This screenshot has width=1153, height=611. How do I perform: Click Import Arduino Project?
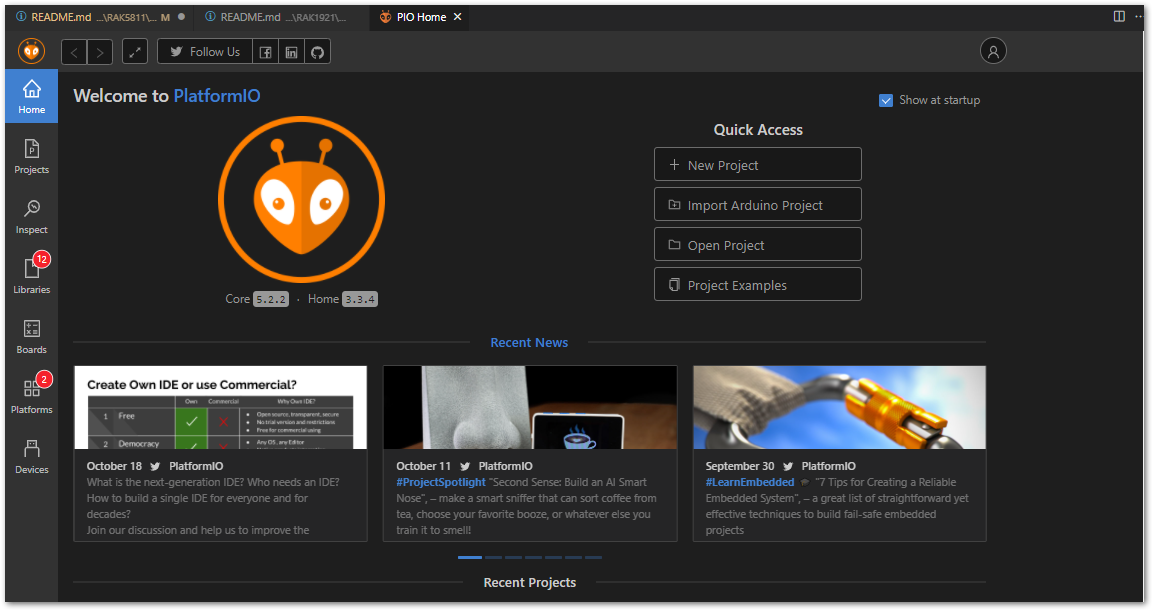click(x=757, y=204)
